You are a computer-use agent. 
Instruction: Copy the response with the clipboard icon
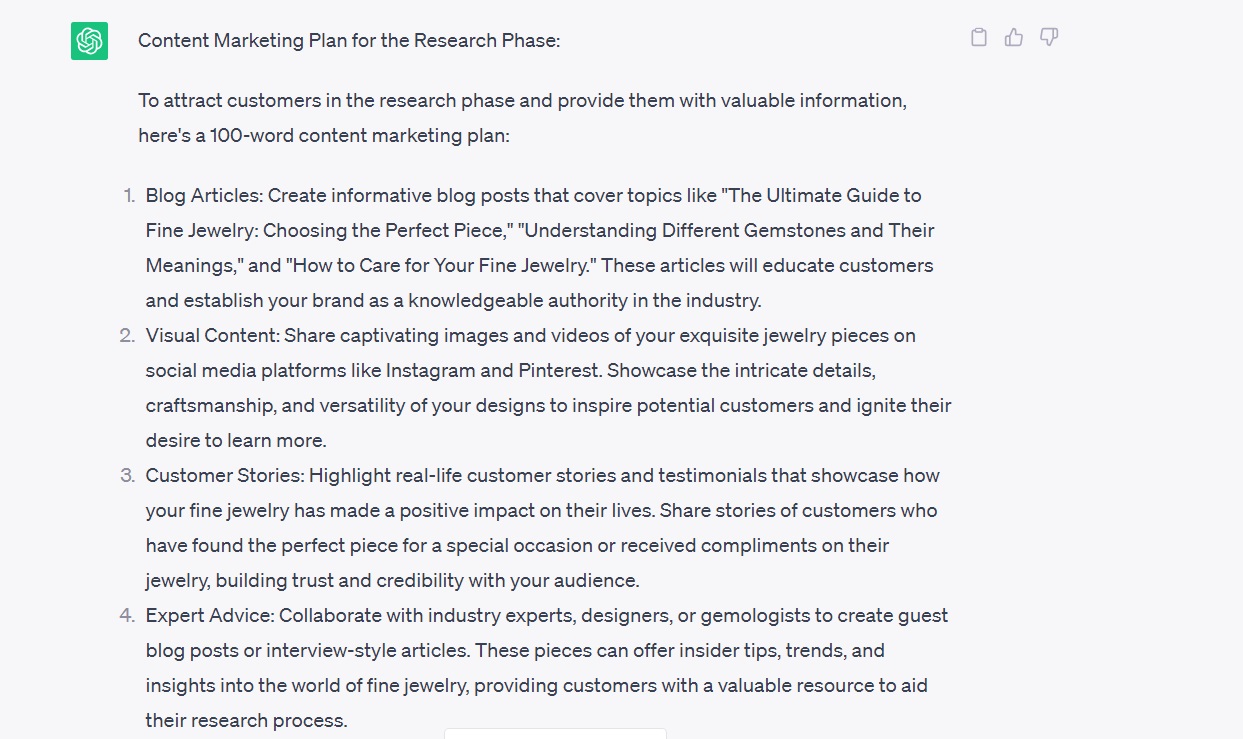(x=979, y=38)
